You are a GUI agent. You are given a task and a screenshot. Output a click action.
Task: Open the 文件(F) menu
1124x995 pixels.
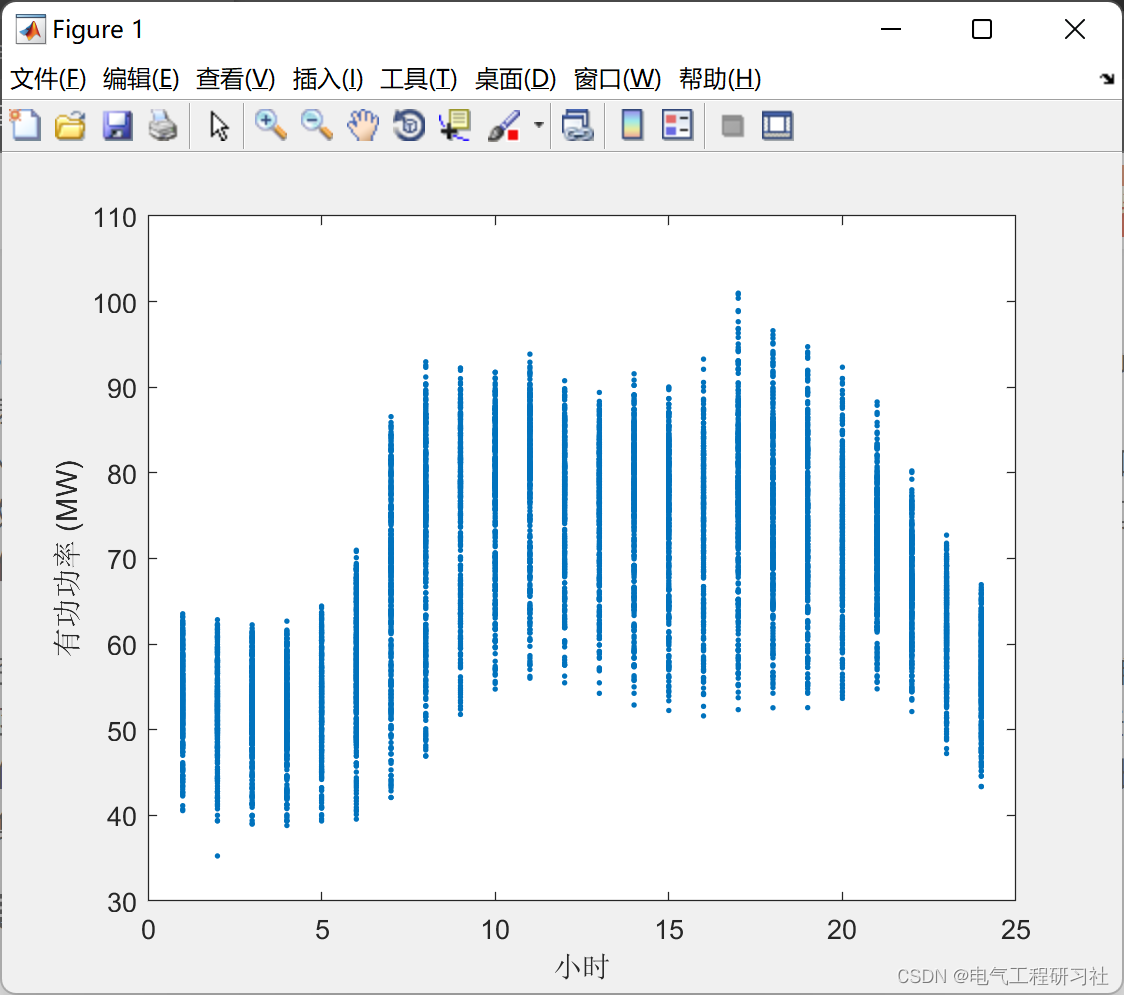tap(48, 79)
